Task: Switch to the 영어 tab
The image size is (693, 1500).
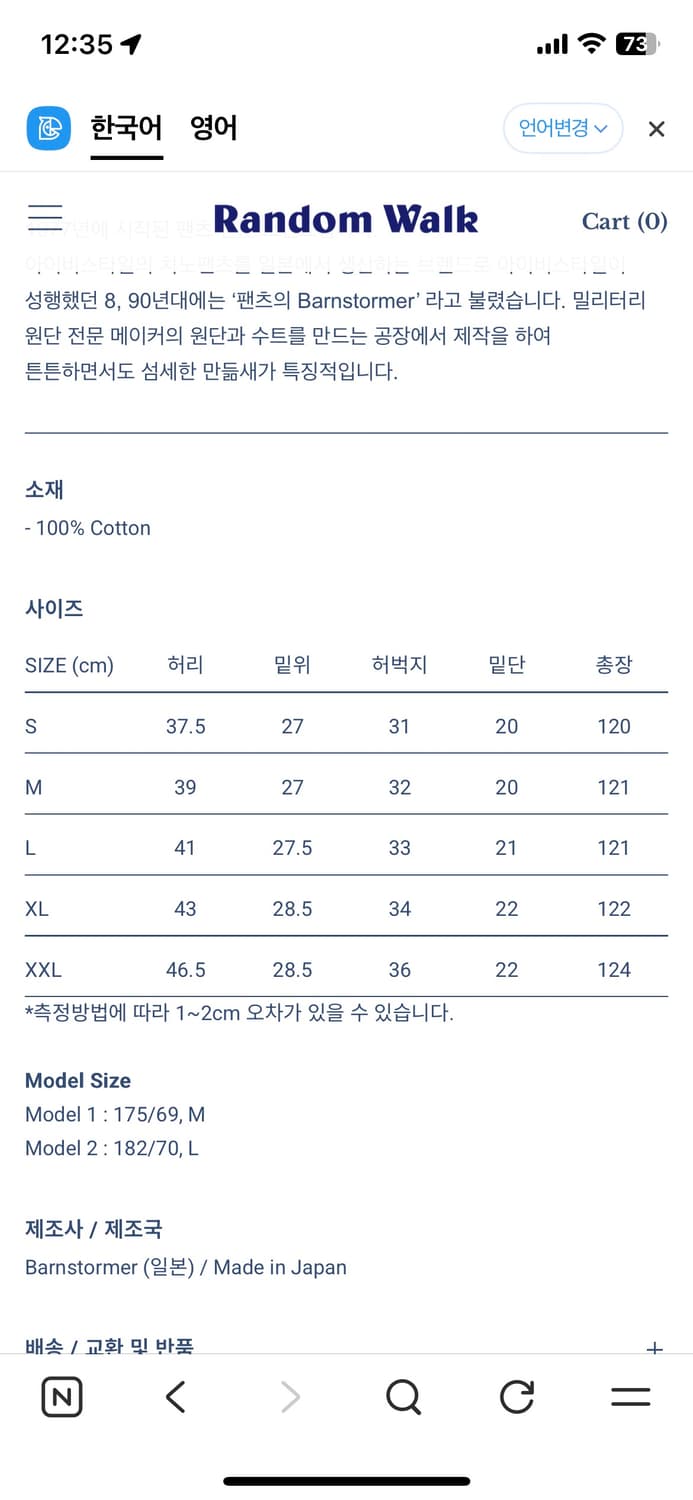Action: [x=214, y=128]
